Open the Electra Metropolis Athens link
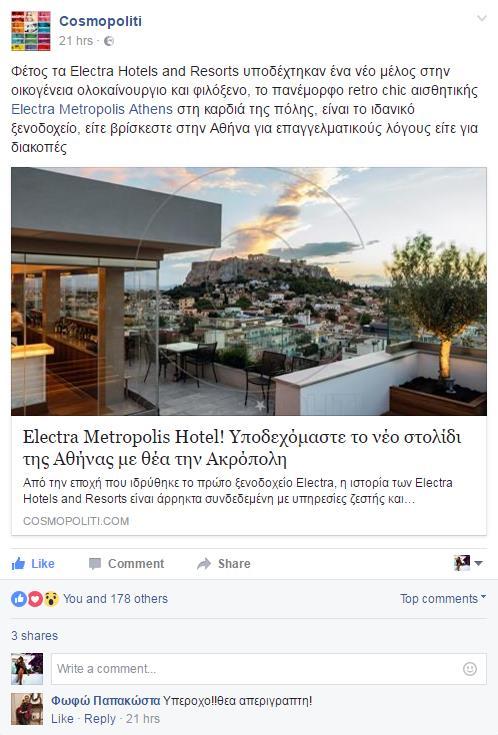This screenshot has height=735, width=498. coord(92,109)
